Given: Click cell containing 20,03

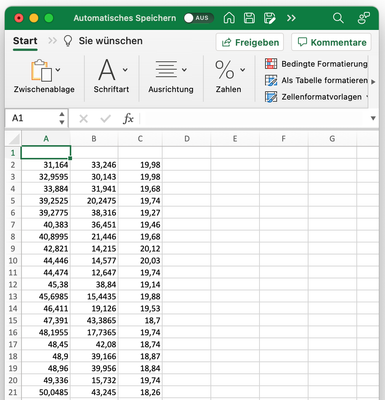Looking at the screenshot, I should (140, 261).
